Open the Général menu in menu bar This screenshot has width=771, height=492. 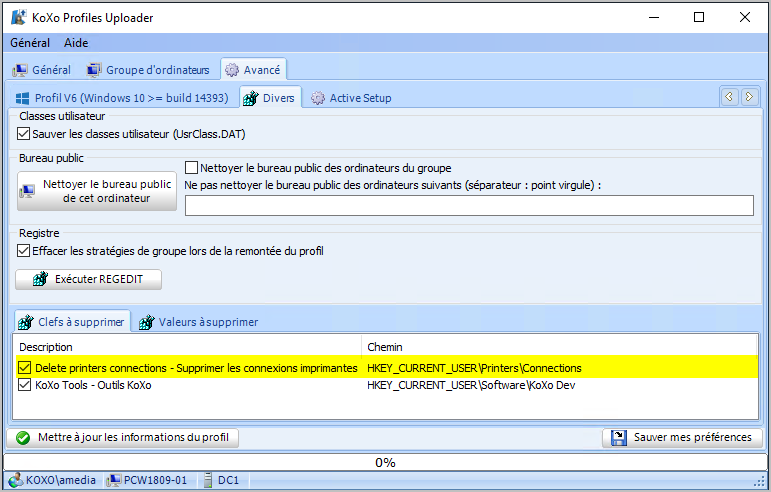coord(30,43)
